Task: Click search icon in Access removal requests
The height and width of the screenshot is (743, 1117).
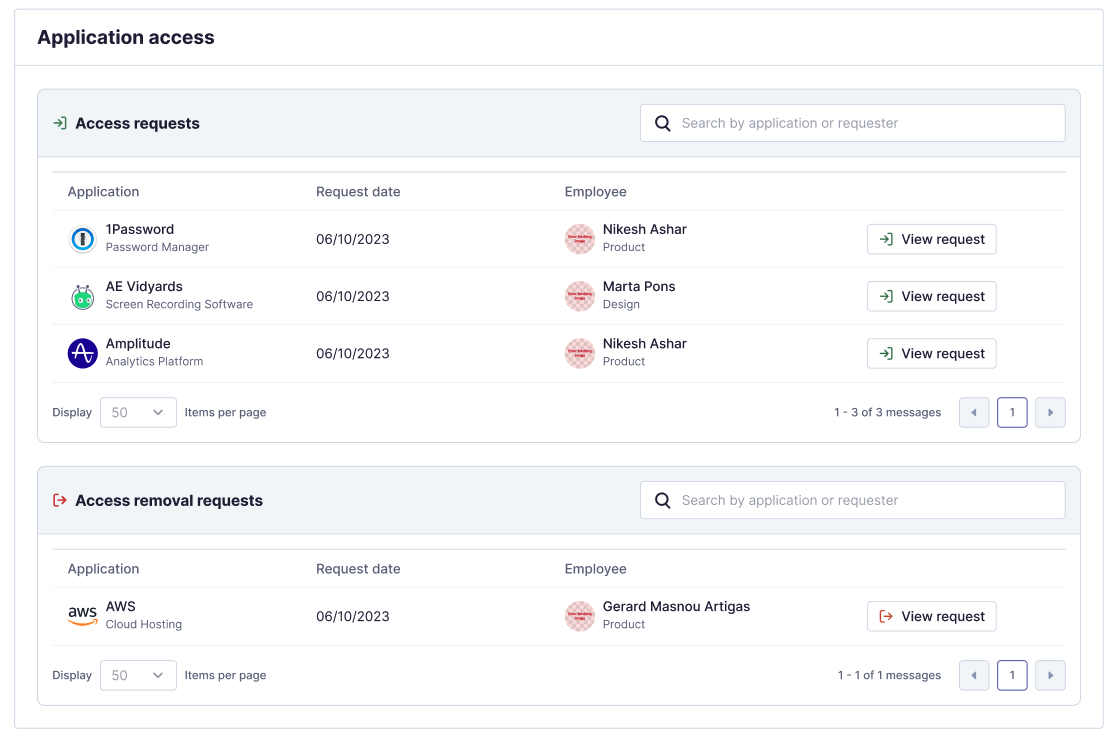Action: (662, 500)
